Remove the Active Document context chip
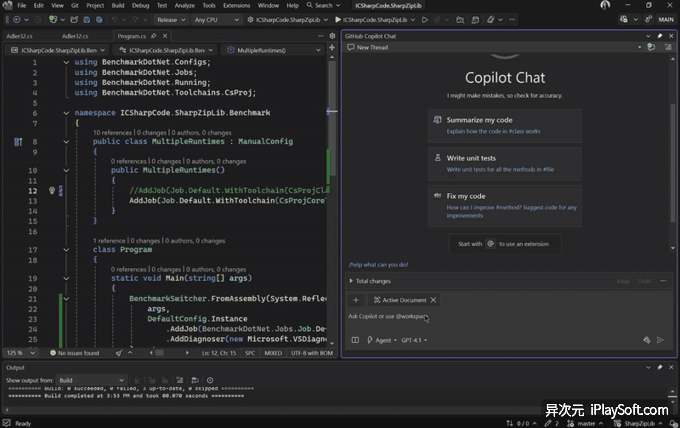The height and width of the screenshot is (428, 680). pyautogui.click(x=433, y=300)
